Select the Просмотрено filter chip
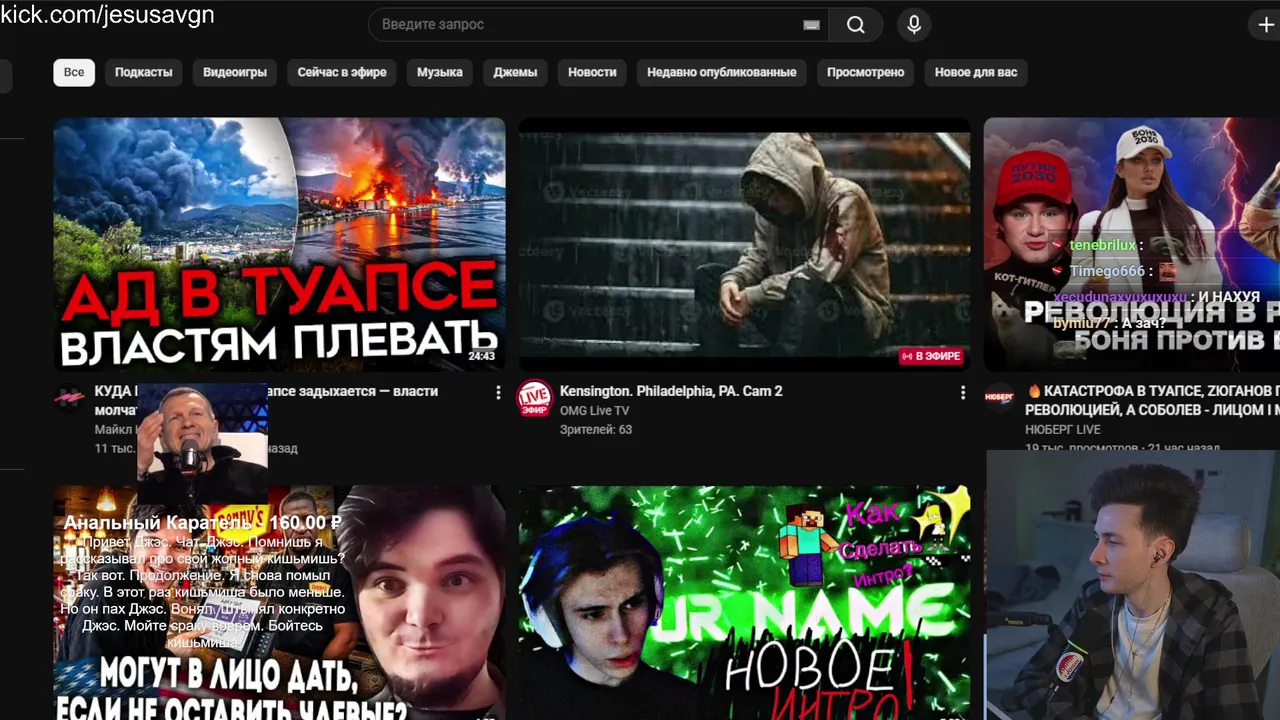 866,72
